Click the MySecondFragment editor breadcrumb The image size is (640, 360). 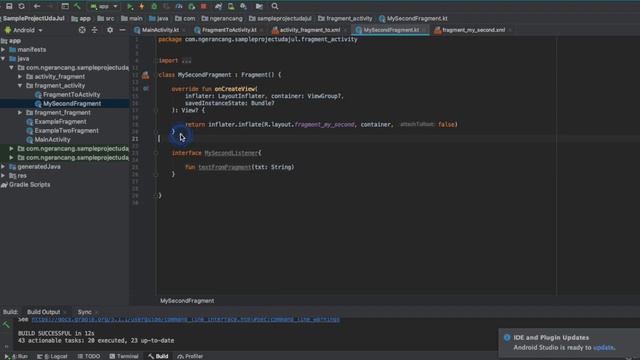[187, 301]
